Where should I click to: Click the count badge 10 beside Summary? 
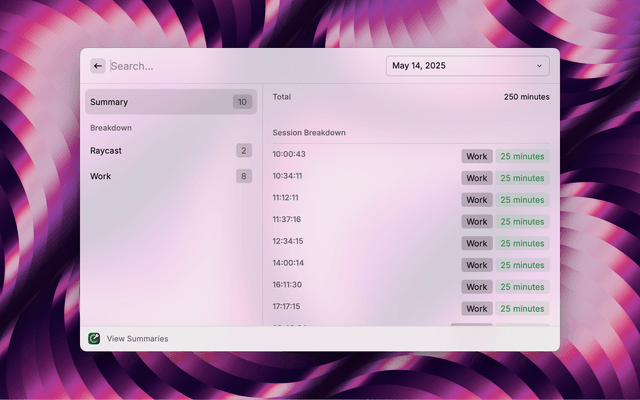pyautogui.click(x=242, y=102)
